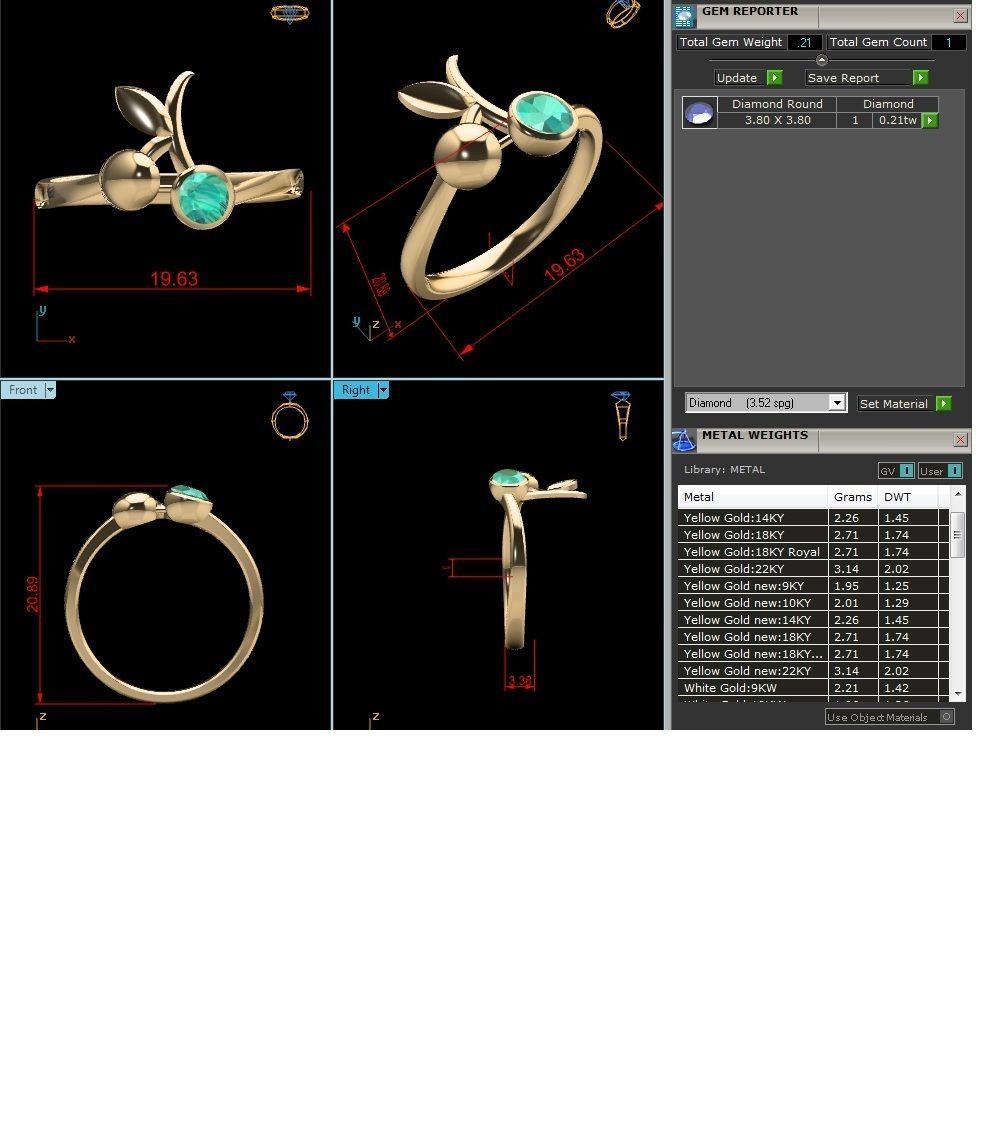Select the Yellow Gold new:10KY row
The image size is (983, 1147).
(x=813, y=602)
